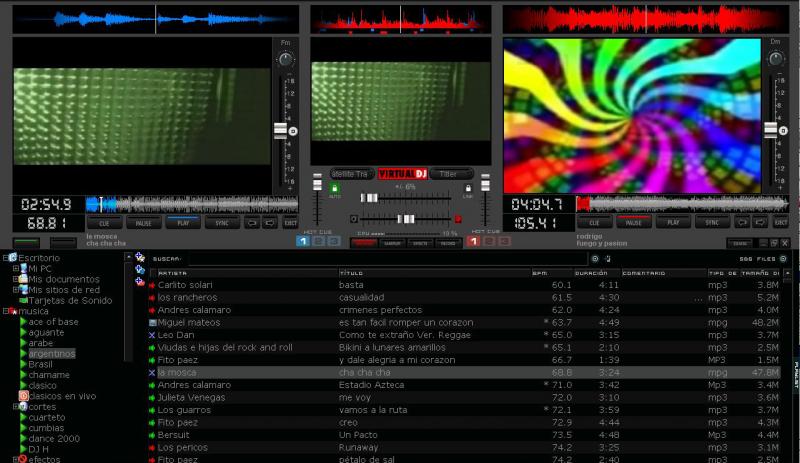The height and width of the screenshot is (463, 800).
Task: Click the video crossfader slider handle
Action: pos(369,198)
